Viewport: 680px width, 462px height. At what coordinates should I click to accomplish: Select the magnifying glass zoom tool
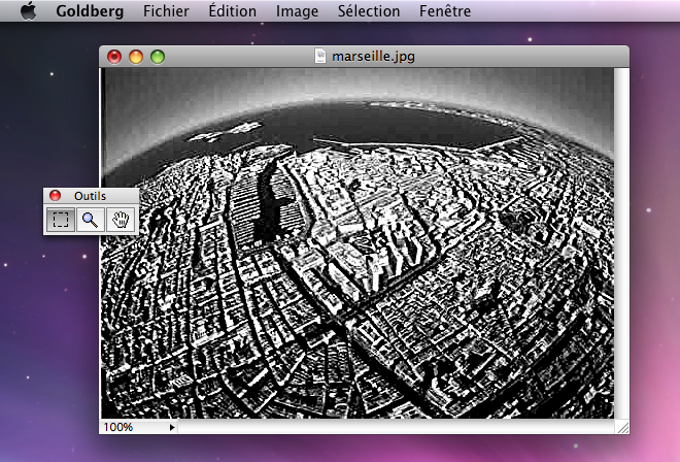90,220
